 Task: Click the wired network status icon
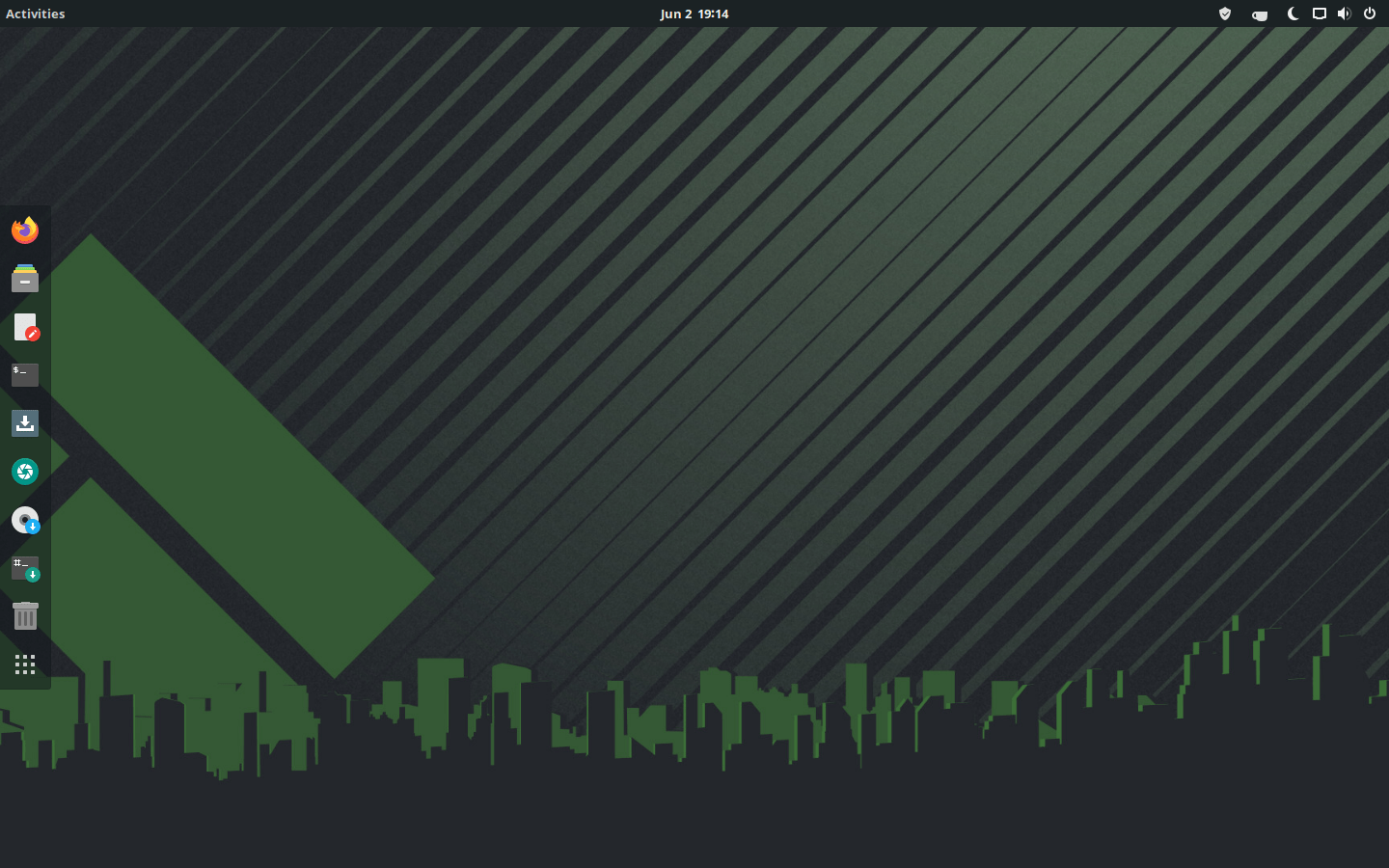[x=1320, y=14]
